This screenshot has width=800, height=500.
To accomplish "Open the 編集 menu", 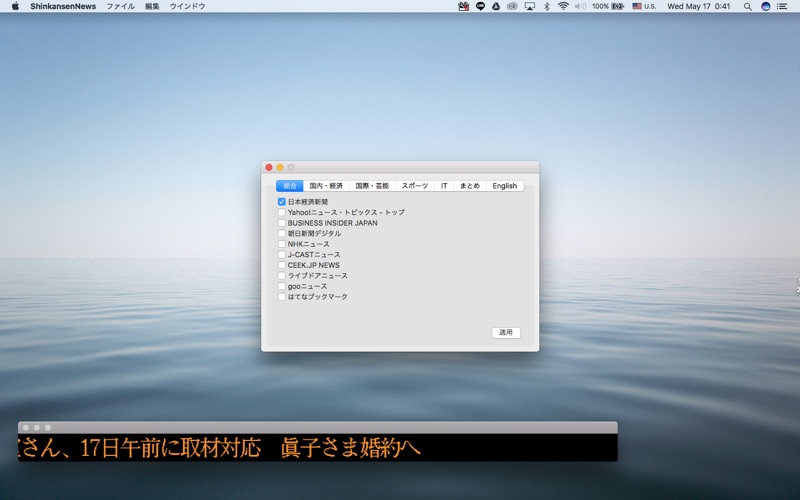I will pyautogui.click(x=152, y=6).
